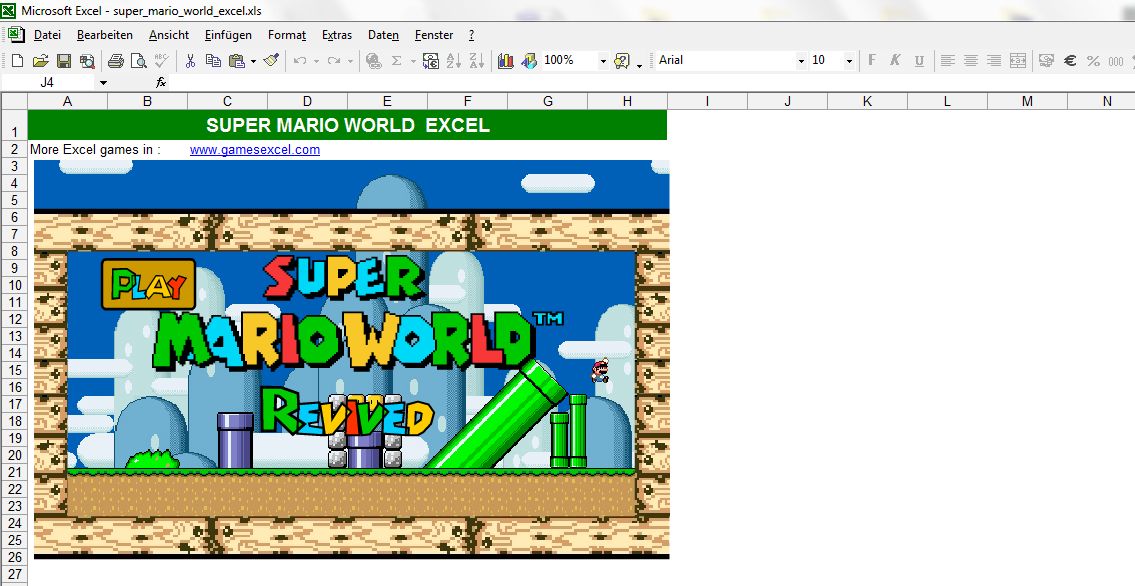Image resolution: width=1135 pixels, height=586 pixels.
Task: Click the Select All corner box
Action: (x=14, y=101)
